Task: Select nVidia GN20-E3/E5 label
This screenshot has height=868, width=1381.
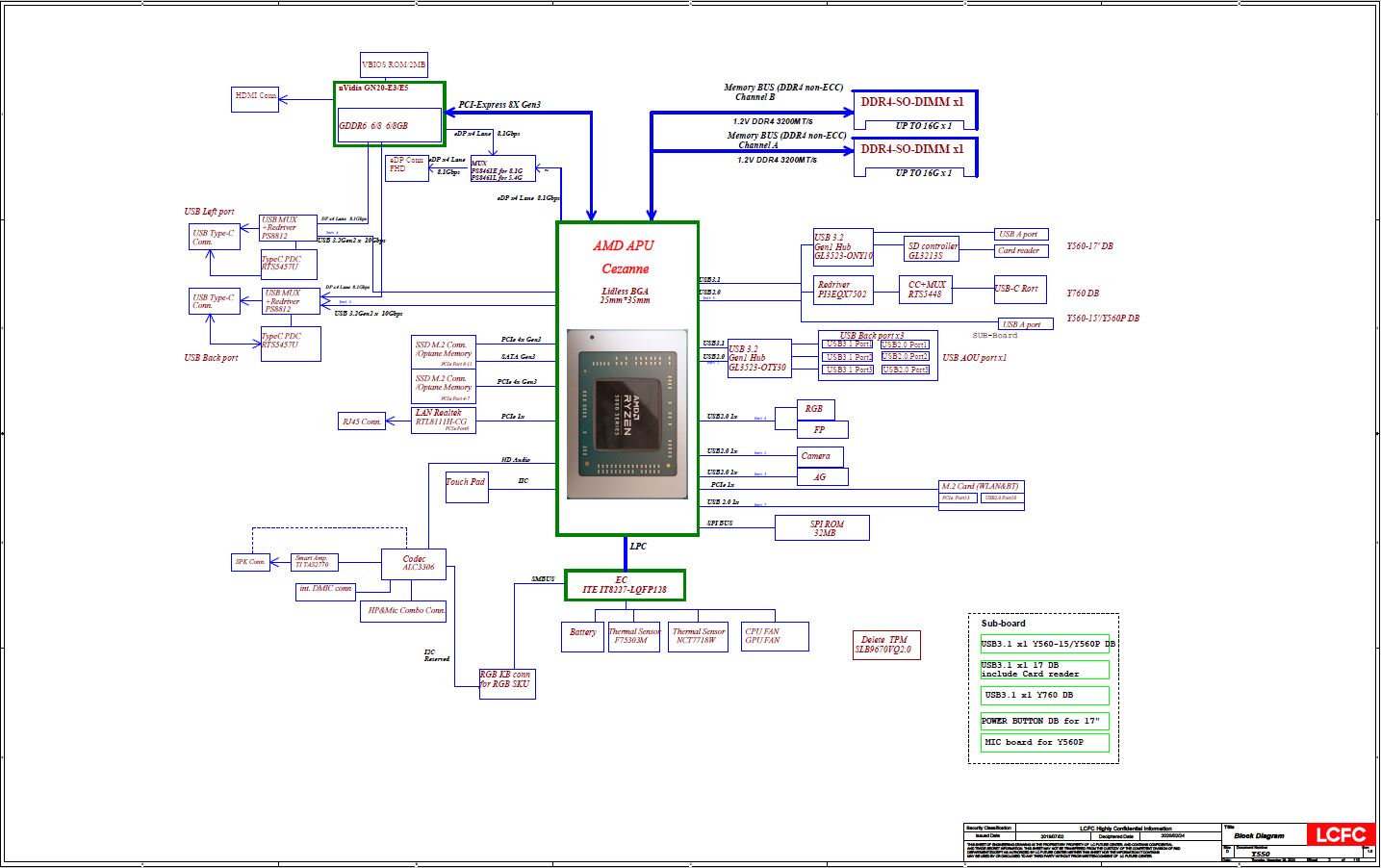Action: 373,88
